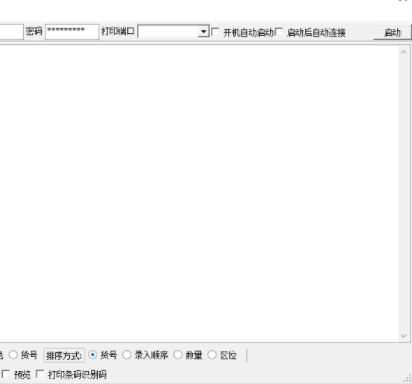The width and height of the screenshot is (412, 384).
Task: Focus the 密码 password field
Action: pos(72,32)
